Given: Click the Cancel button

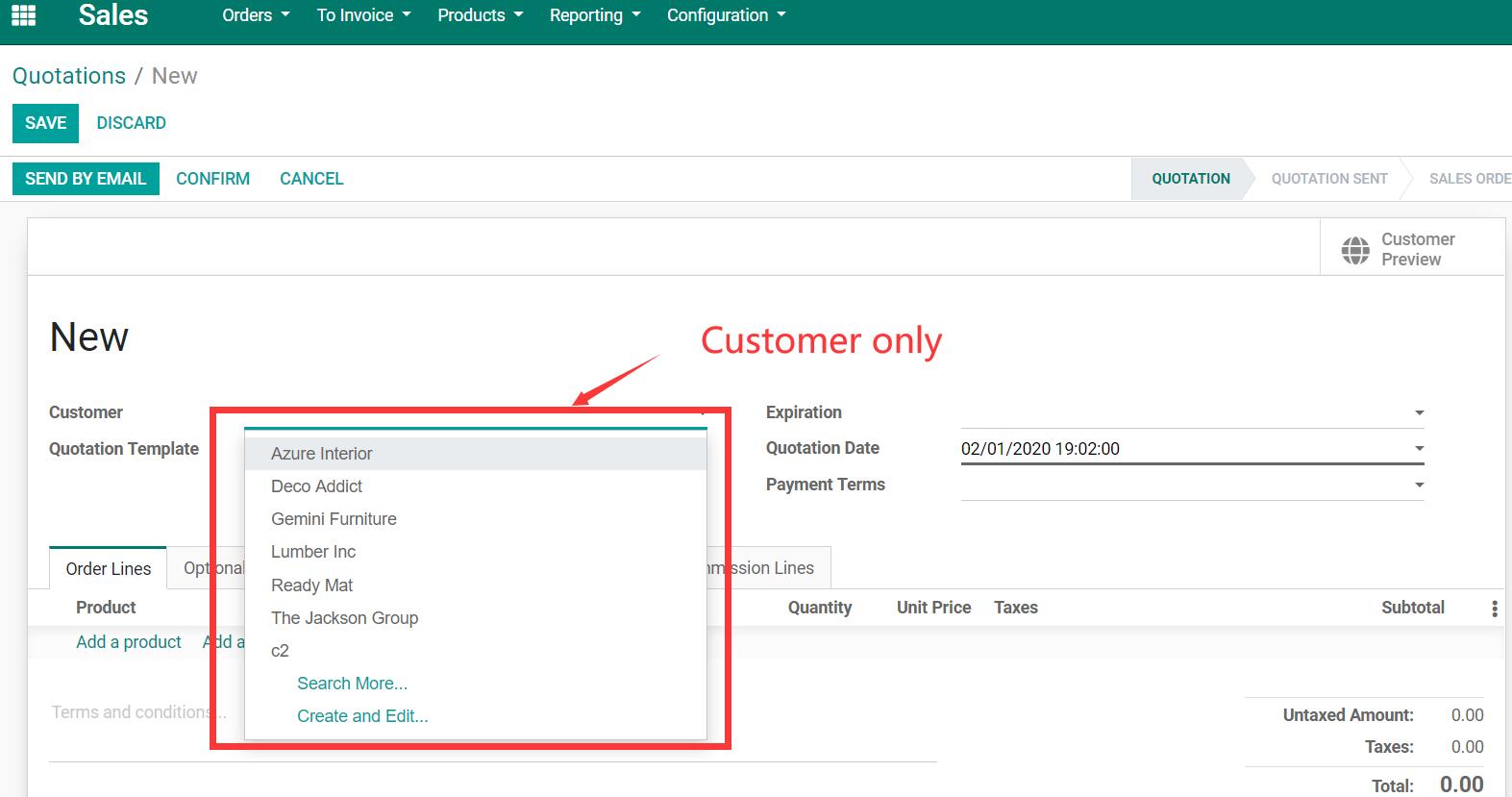Looking at the screenshot, I should pos(311,179).
